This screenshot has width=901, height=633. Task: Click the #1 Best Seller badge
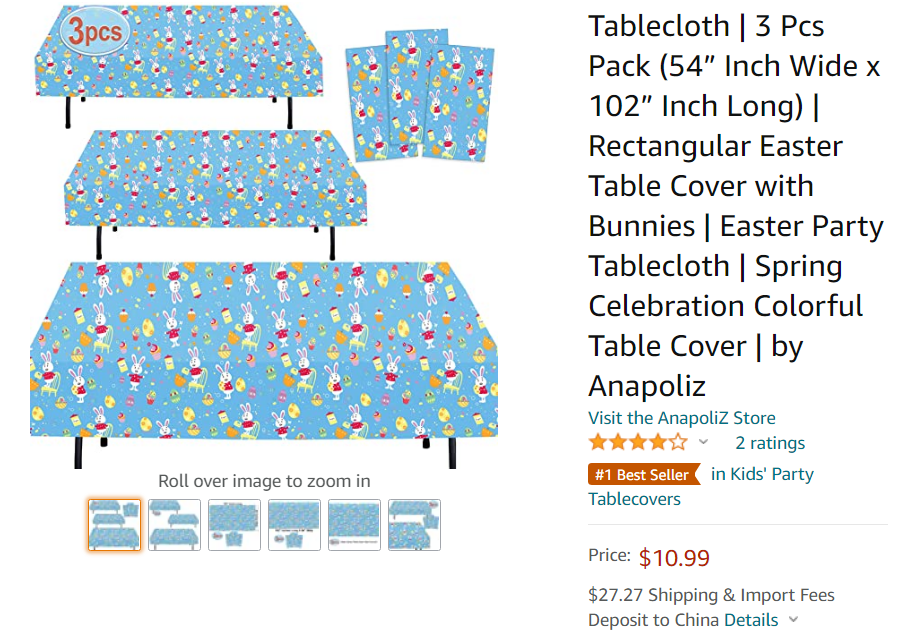[x=642, y=475]
